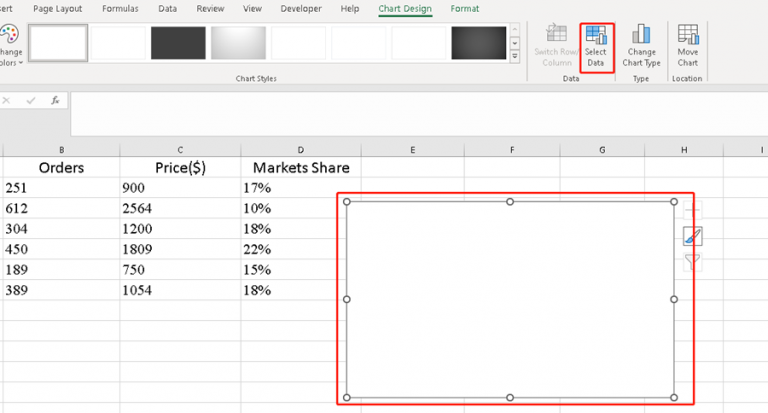Click the Insert Function fx icon
768x413 pixels.
pyautogui.click(x=55, y=100)
